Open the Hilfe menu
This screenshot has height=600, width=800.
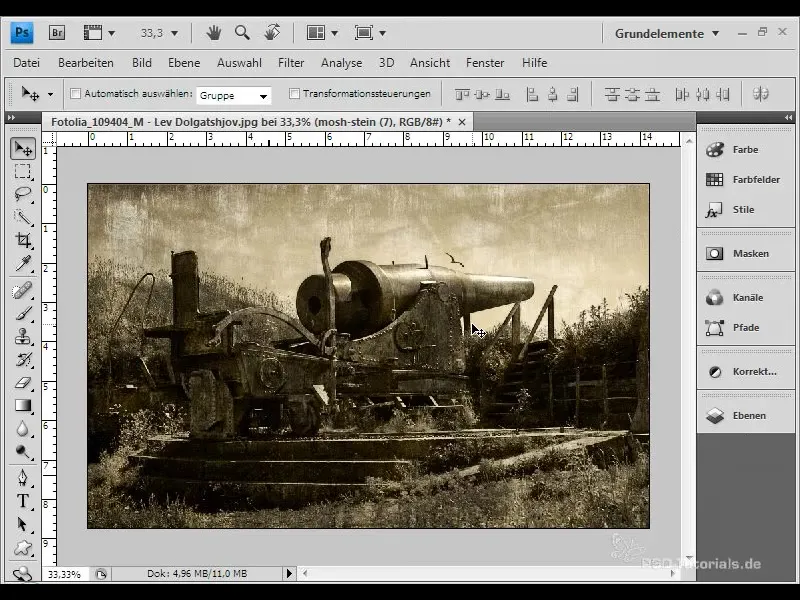point(534,63)
